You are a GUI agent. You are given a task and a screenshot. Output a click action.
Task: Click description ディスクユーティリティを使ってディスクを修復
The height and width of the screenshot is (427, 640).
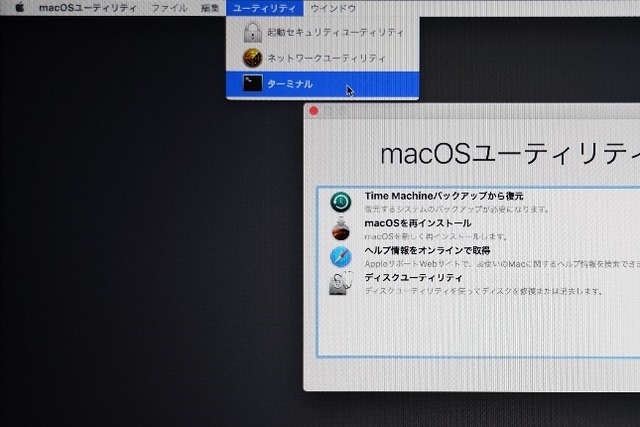pyautogui.click(x=483, y=291)
